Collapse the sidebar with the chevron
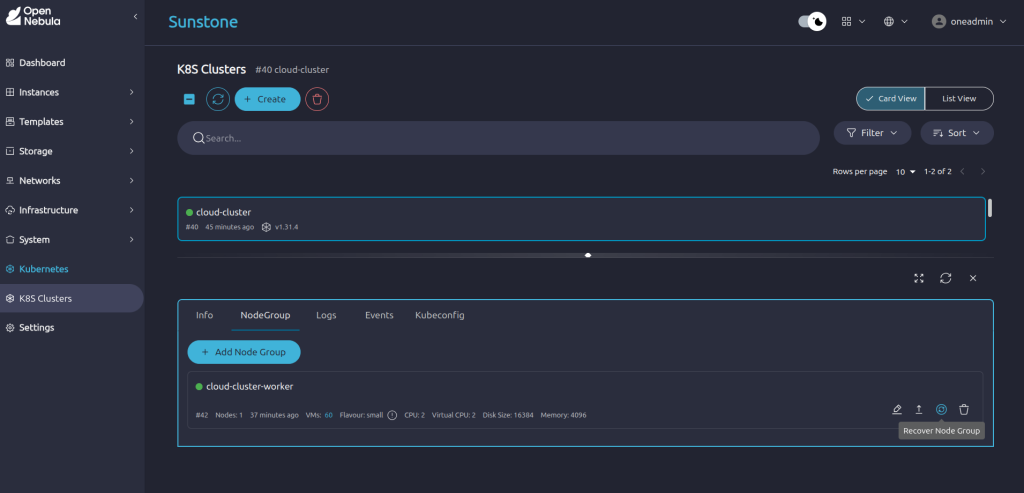This screenshot has width=1024, height=493. (135, 16)
